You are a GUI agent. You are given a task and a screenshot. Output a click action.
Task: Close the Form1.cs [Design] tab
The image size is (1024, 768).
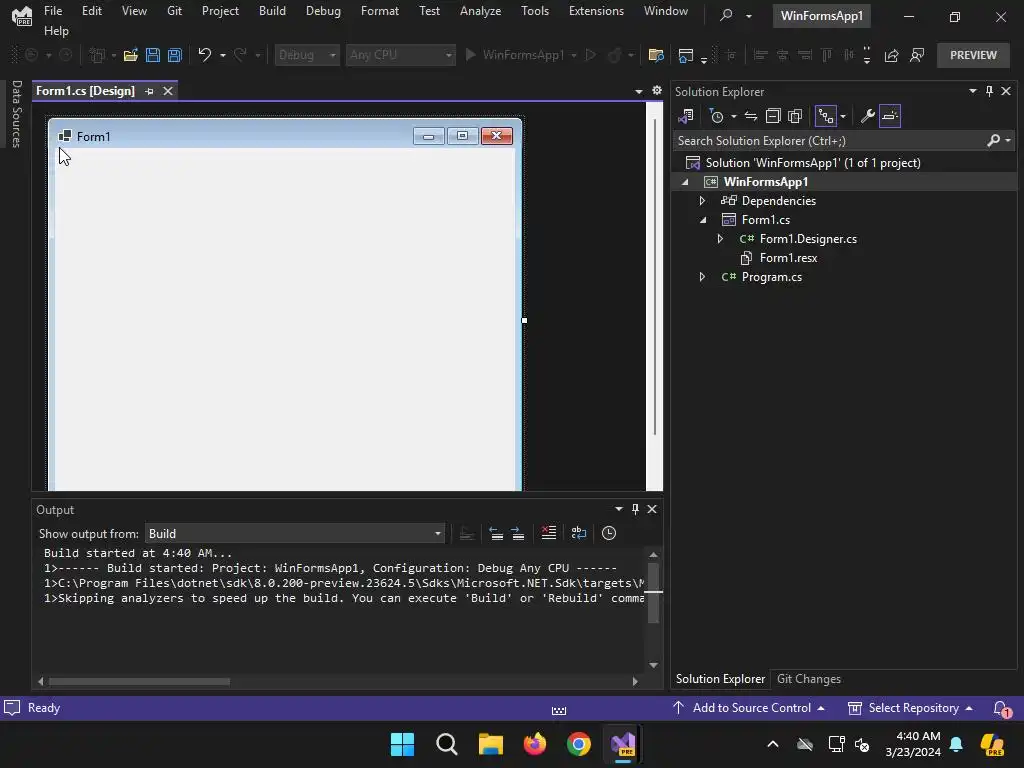pos(168,91)
